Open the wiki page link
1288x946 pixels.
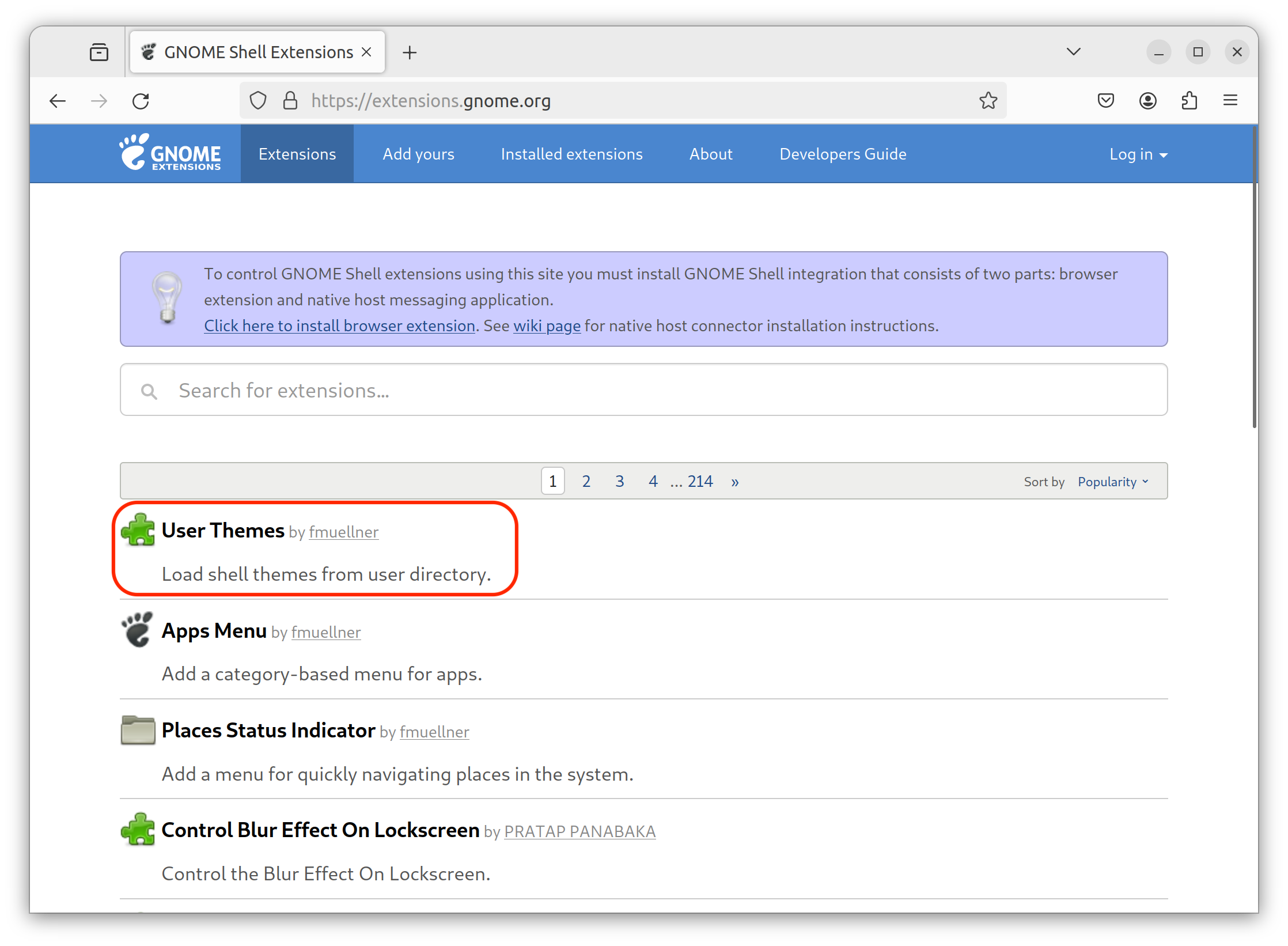(547, 326)
